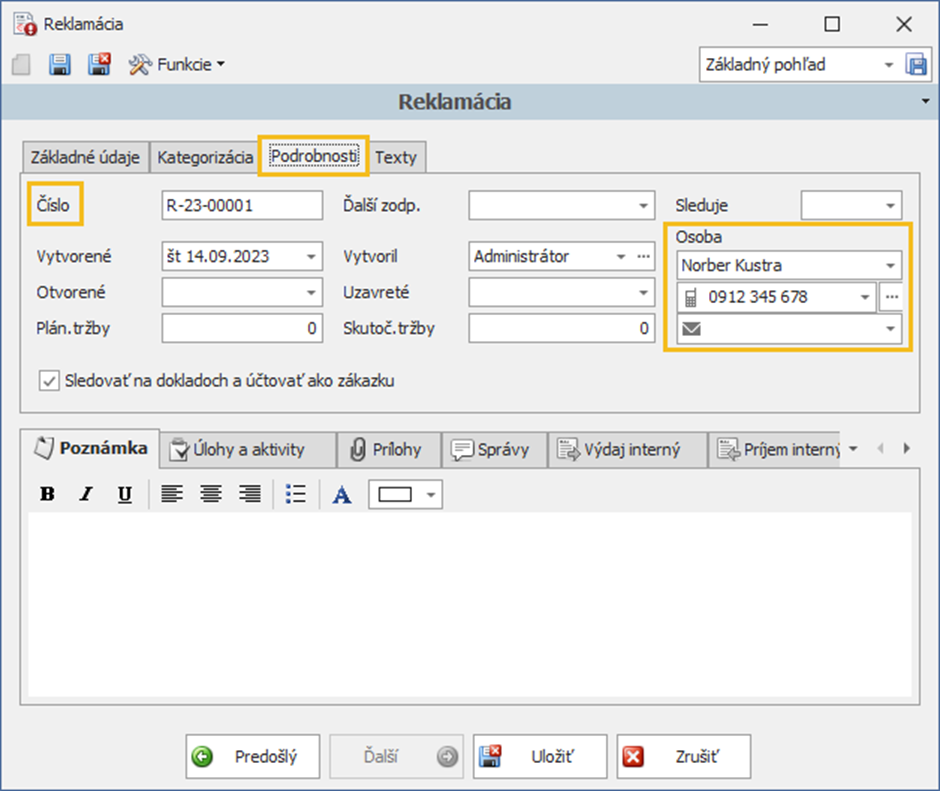Open the Funkcie dropdown menu

[177, 65]
